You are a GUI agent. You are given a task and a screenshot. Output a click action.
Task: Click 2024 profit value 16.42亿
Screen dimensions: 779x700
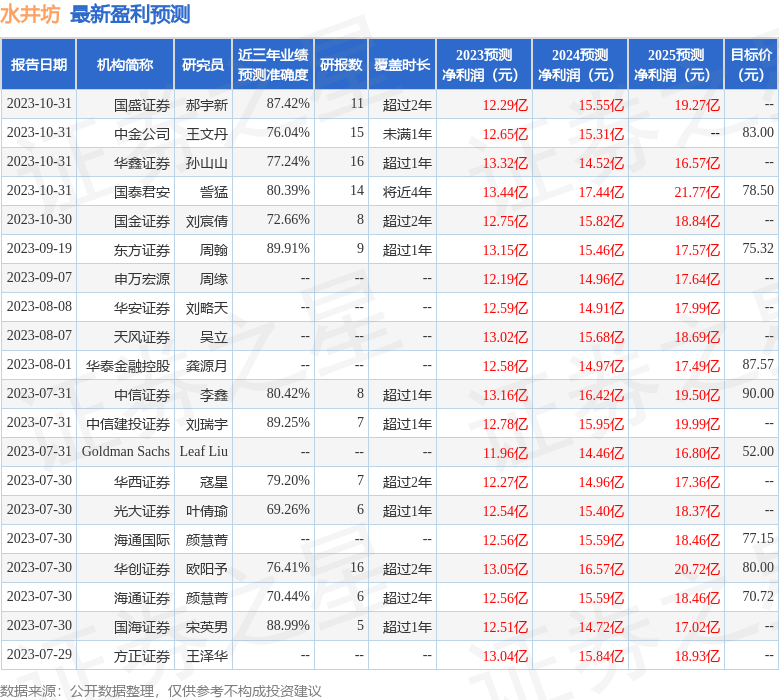601,395
